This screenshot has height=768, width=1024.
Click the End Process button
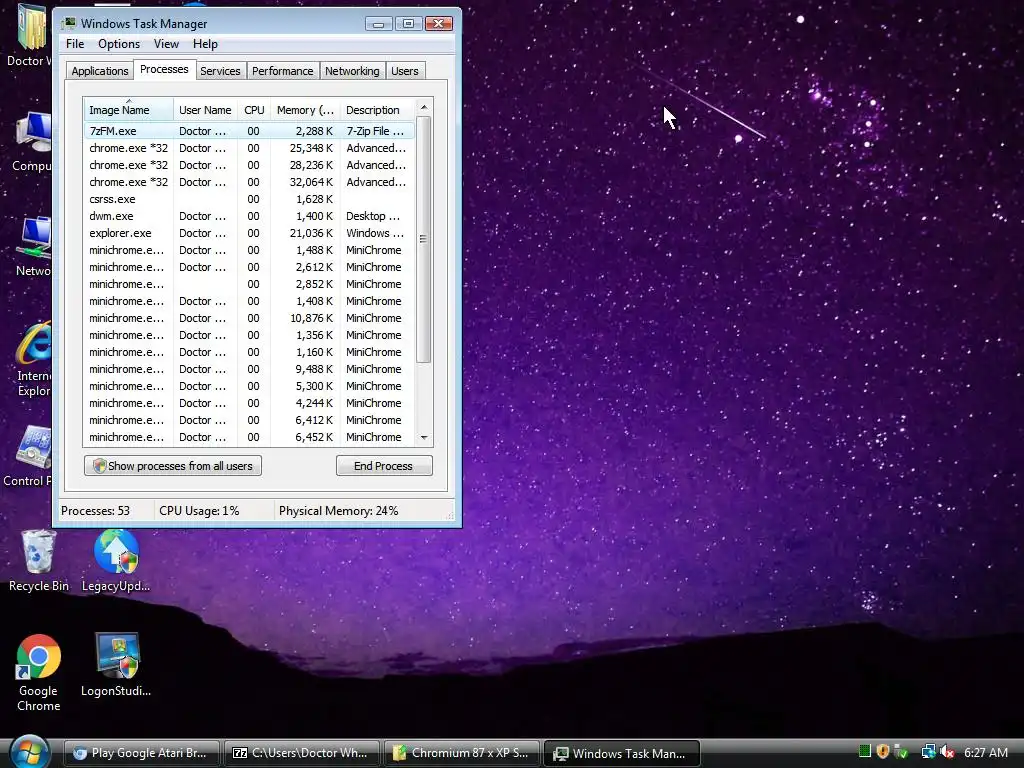point(384,466)
